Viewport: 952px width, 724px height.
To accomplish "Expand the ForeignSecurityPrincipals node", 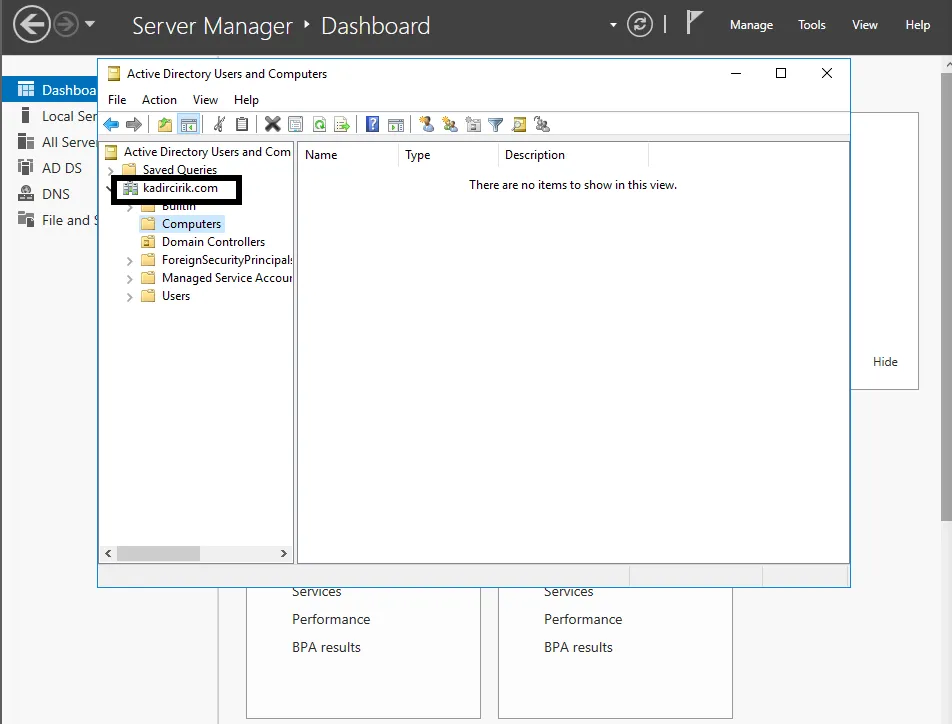I will (x=129, y=261).
